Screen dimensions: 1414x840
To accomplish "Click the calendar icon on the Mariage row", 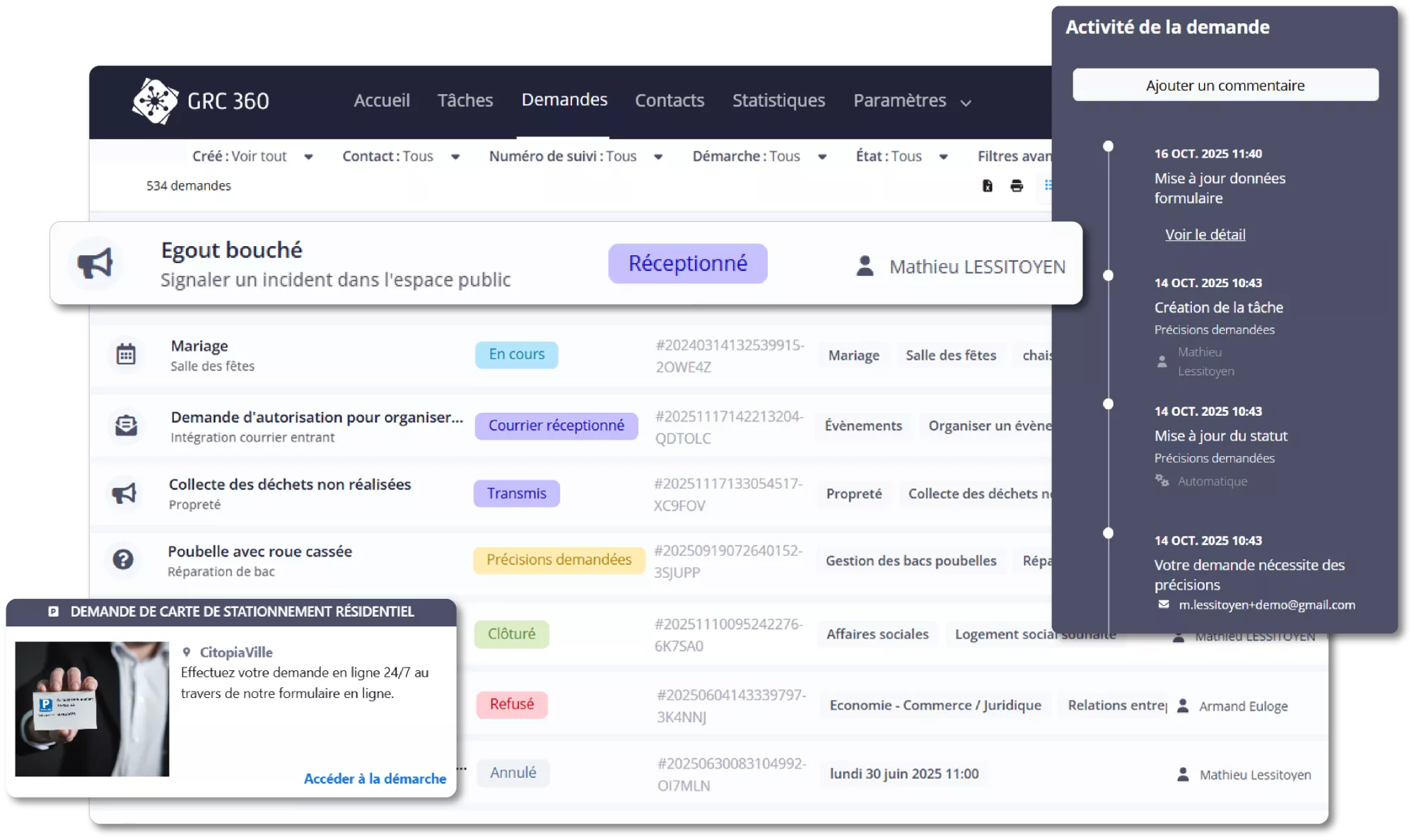I will point(125,355).
